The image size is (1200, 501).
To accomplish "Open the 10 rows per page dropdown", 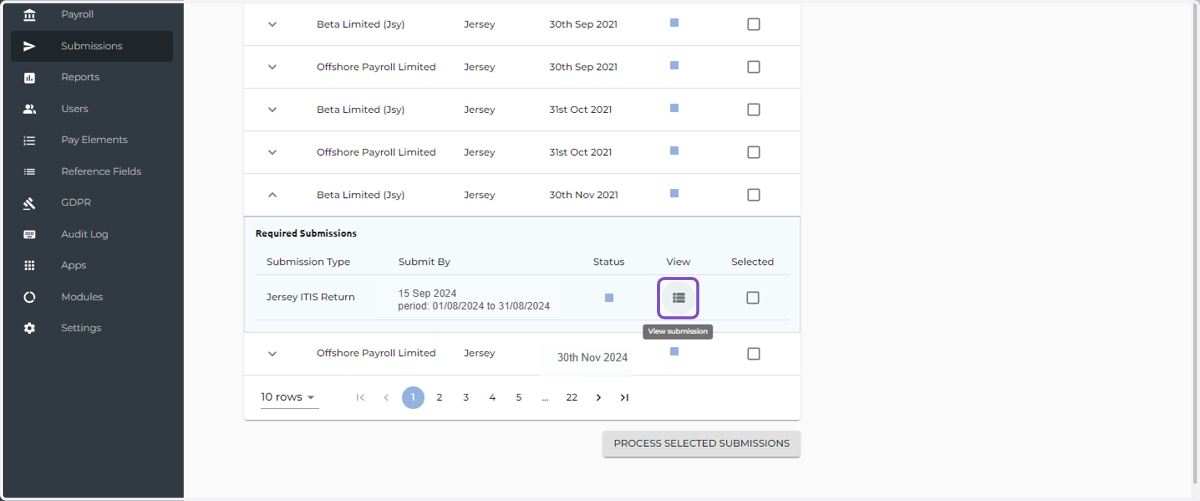I will tap(289, 398).
